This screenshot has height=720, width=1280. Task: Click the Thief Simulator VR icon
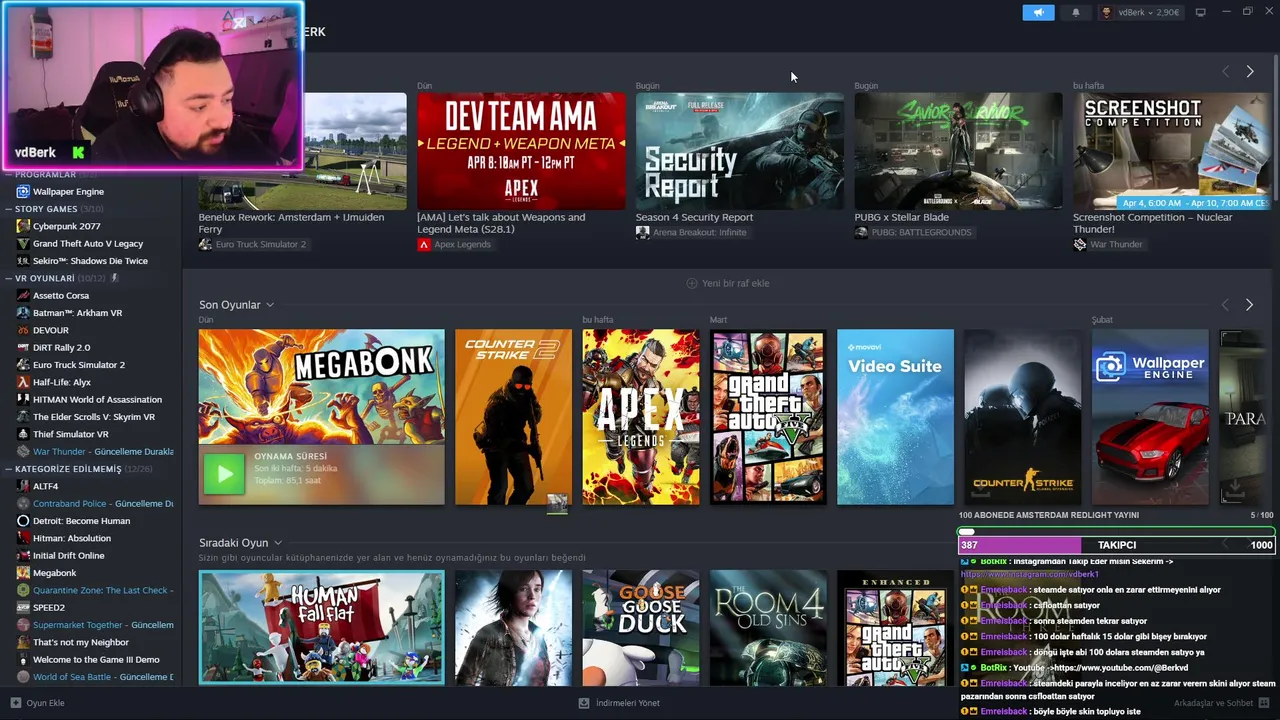[x=23, y=434]
